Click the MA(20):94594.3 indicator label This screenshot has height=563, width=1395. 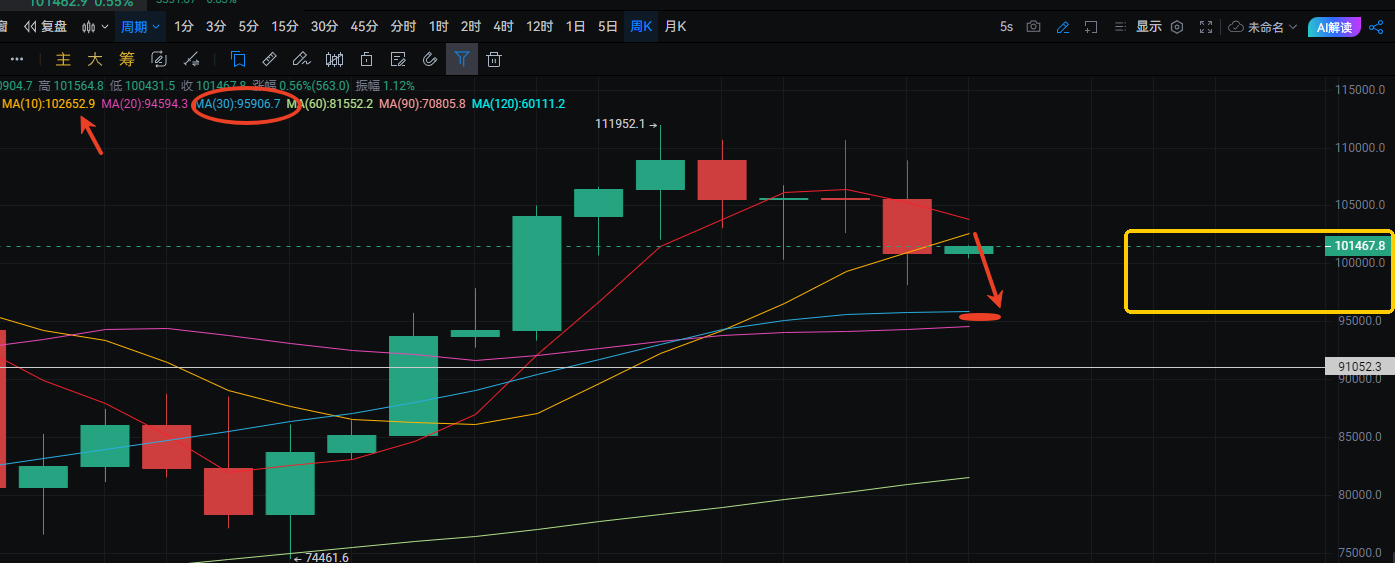[x=144, y=104]
